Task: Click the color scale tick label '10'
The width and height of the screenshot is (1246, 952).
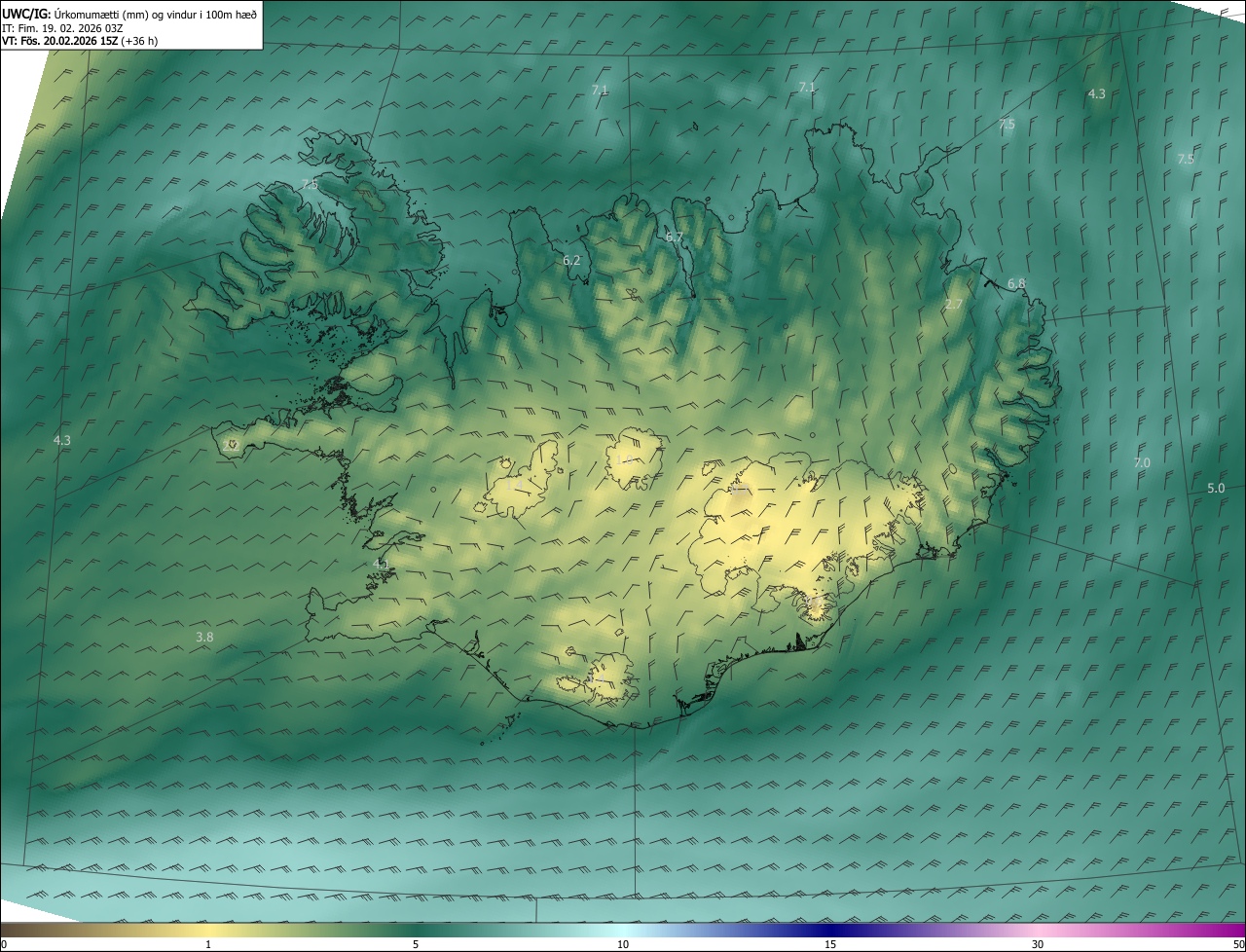Action: tap(623, 945)
